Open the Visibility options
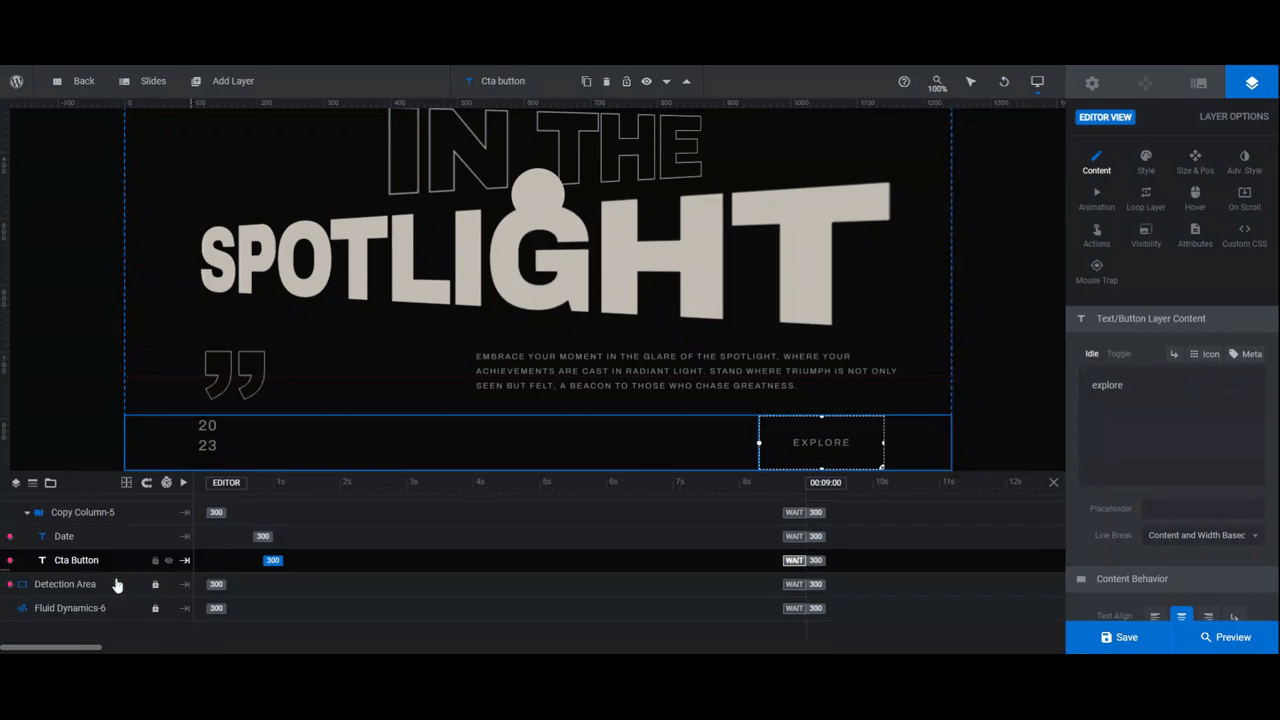 point(1146,236)
